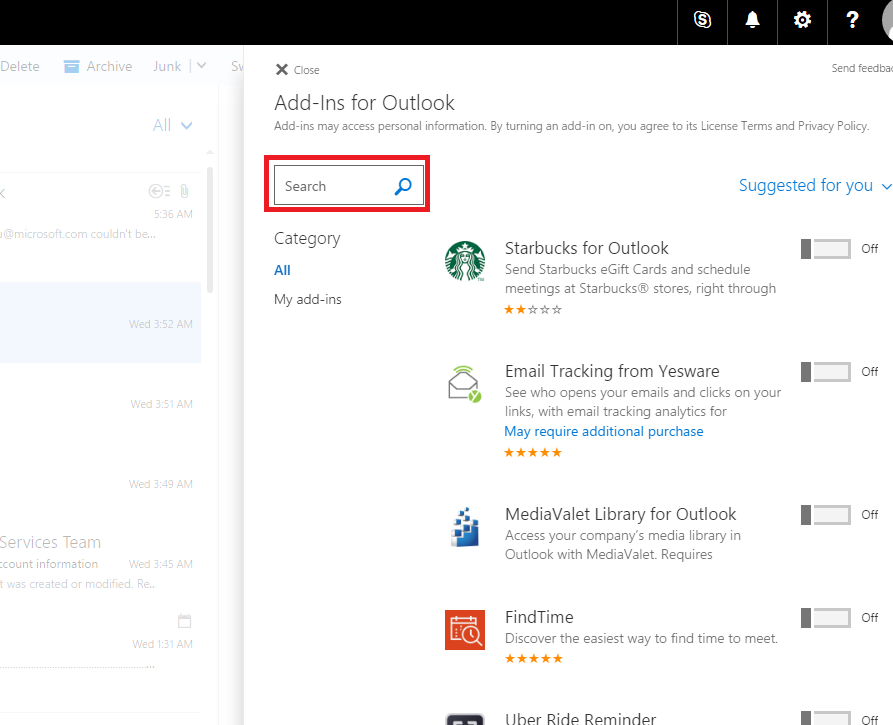Open Starbucks for Outlook title

click(587, 248)
